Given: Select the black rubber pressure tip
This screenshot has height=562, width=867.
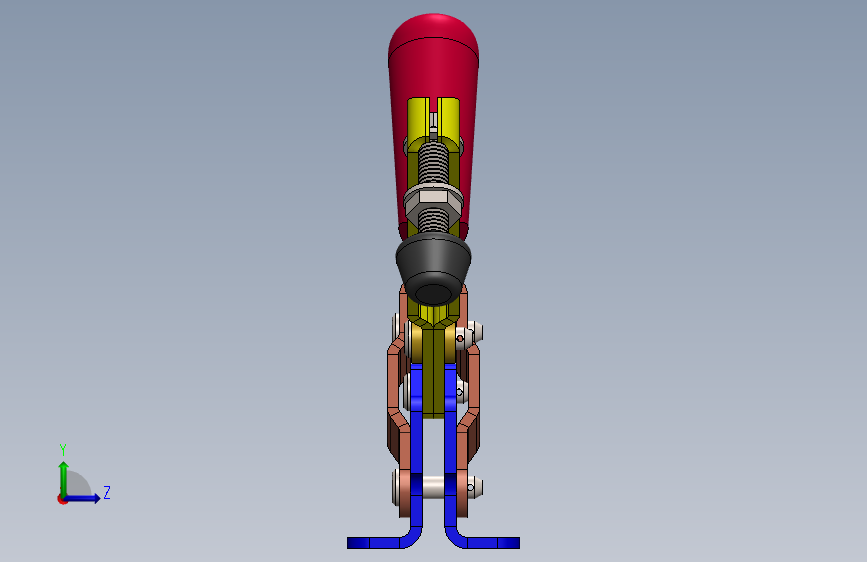Looking at the screenshot, I should [434, 269].
